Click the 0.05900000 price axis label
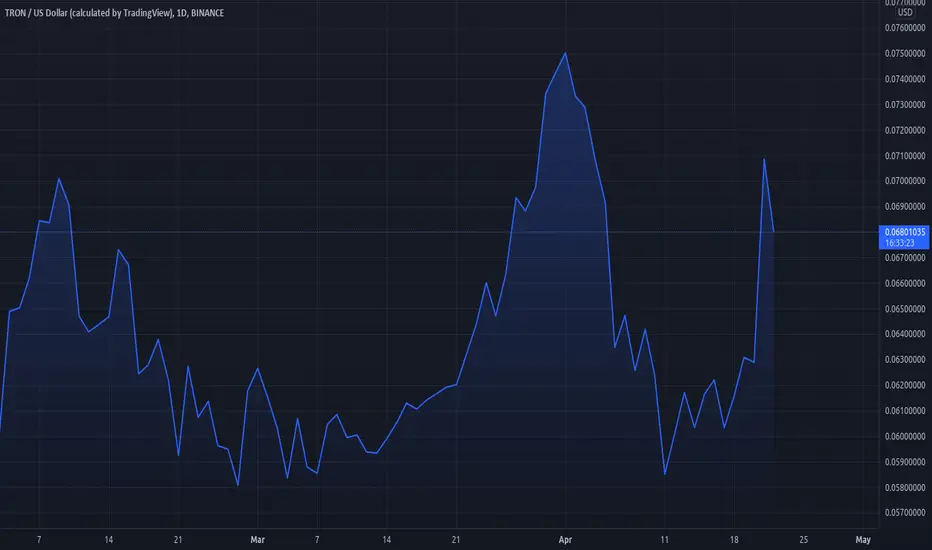The height and width of the screenshot is (550, 932). 905,461
